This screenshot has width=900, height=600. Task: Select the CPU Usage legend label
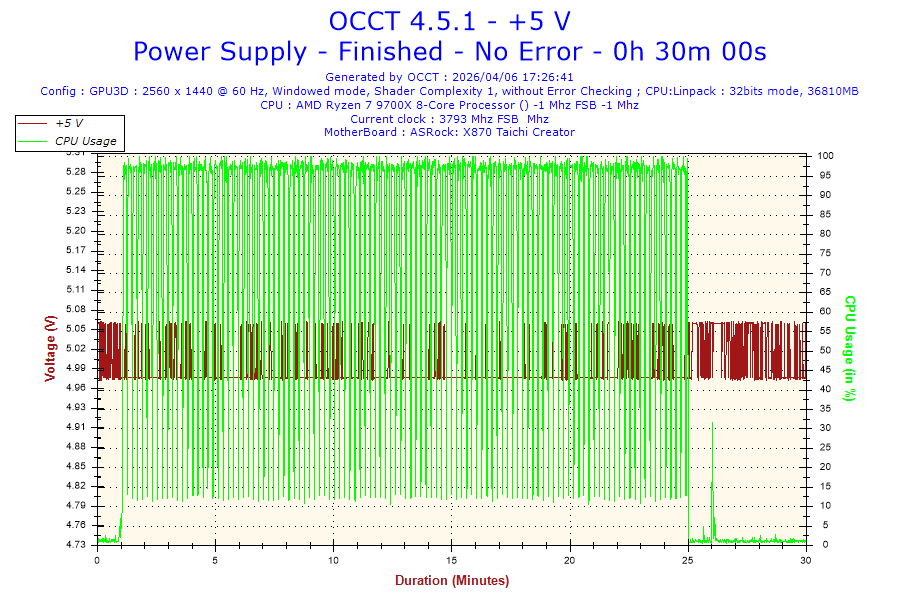pyautogui.click(x=86, y=141)
